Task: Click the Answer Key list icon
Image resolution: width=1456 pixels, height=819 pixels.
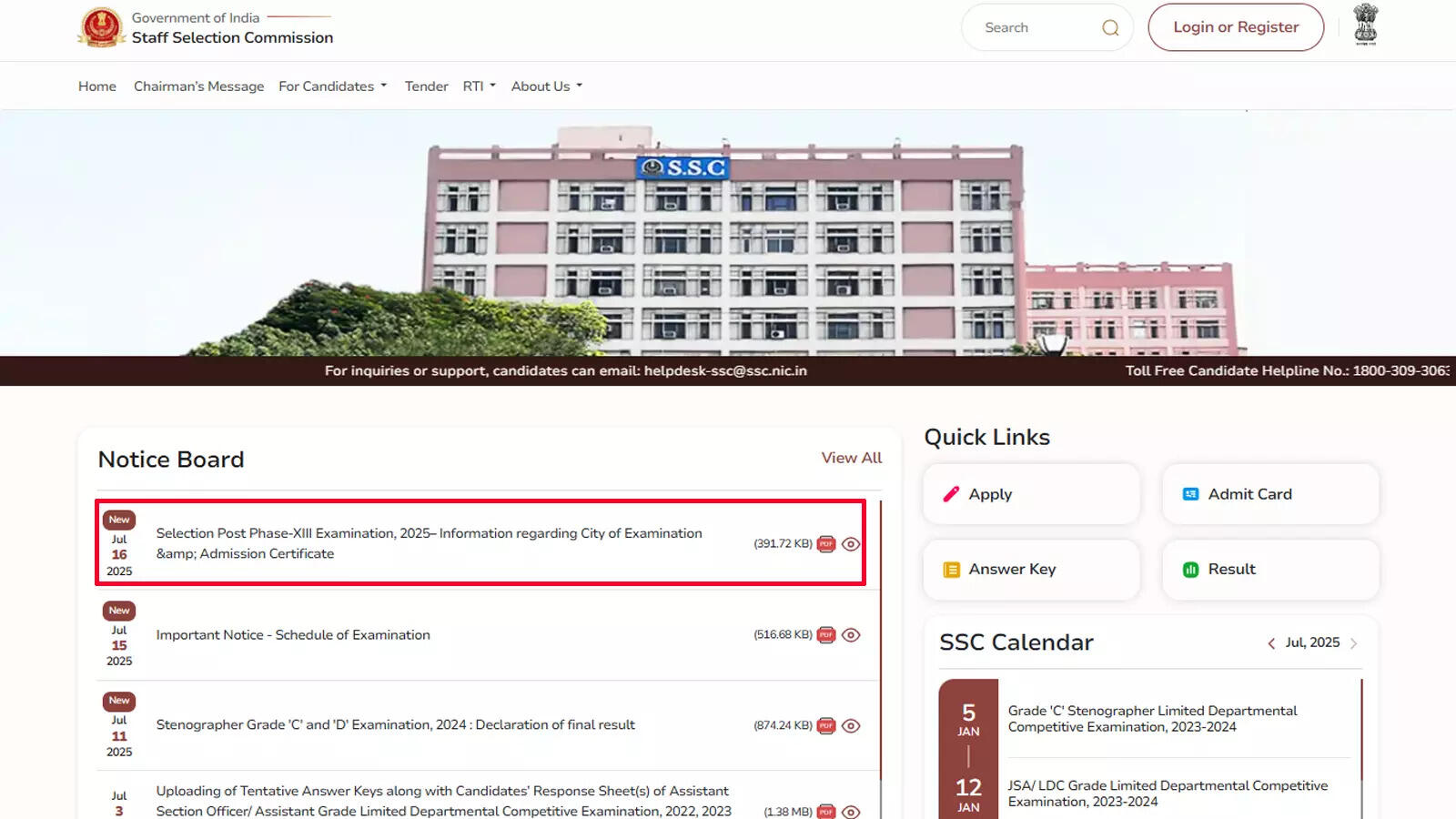Action: click(x=951, y=570)
